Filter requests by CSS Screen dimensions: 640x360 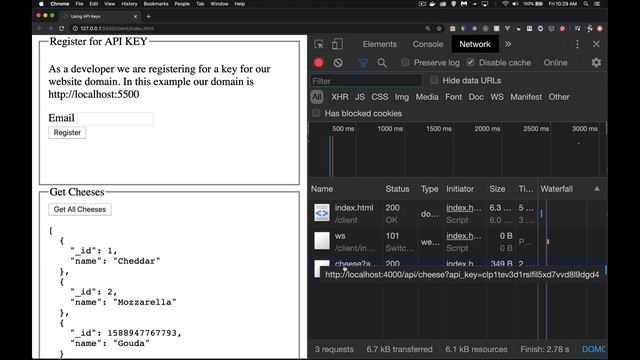pyautogui.click(x=380, y=97)
